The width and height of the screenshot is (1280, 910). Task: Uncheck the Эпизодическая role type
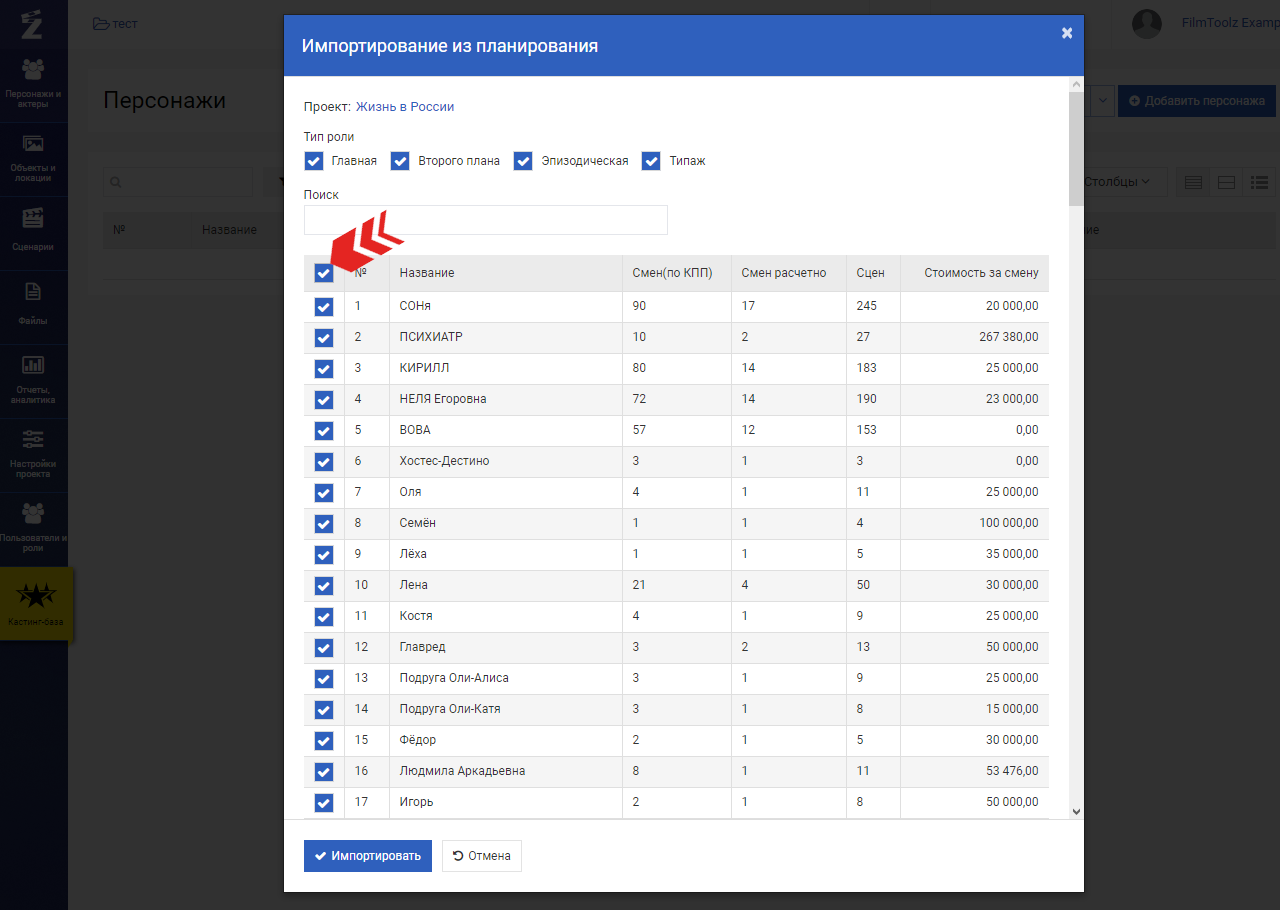tap(523, 161)
